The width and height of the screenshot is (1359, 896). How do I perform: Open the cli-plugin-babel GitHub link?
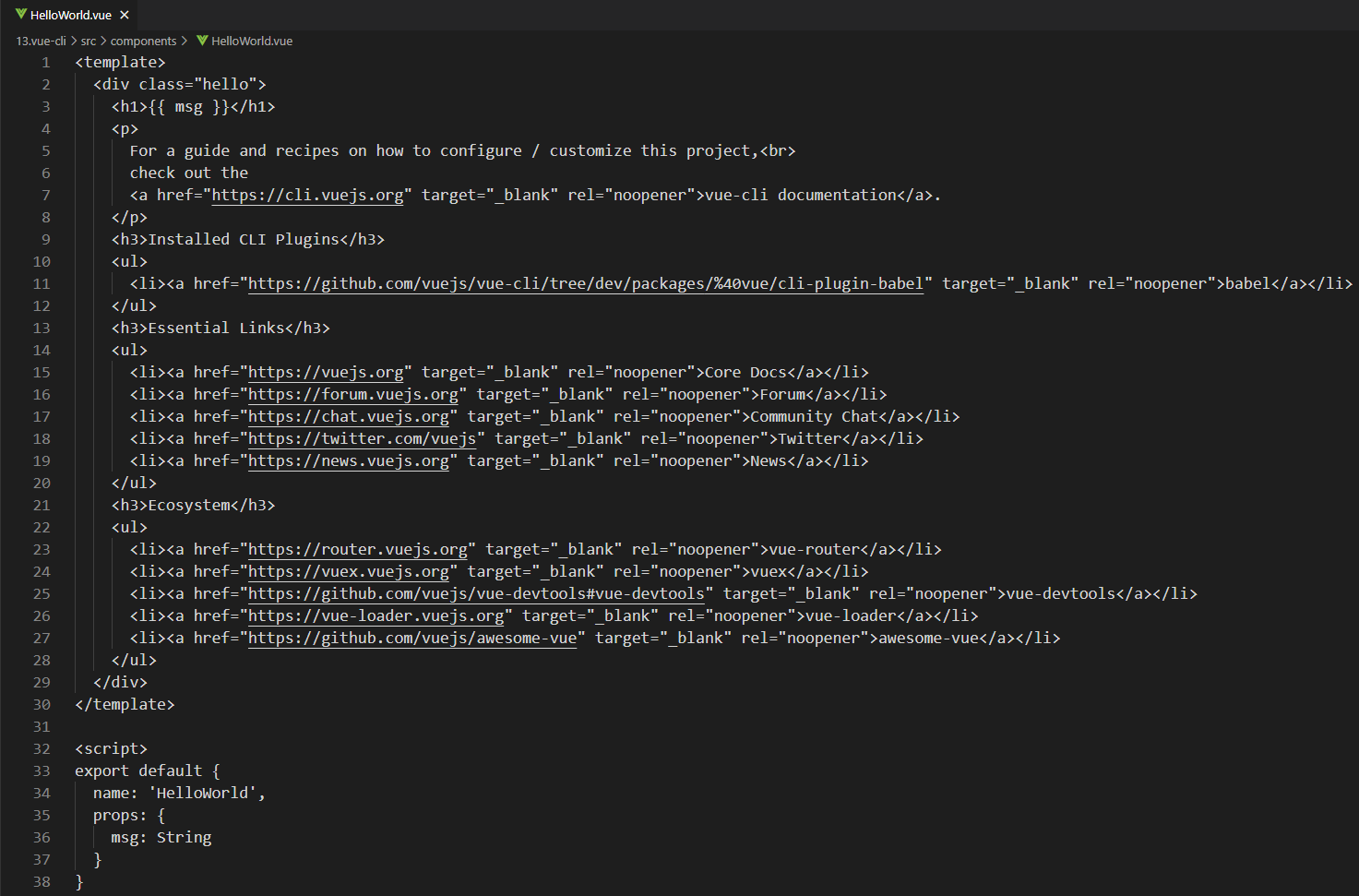(586, 283)
